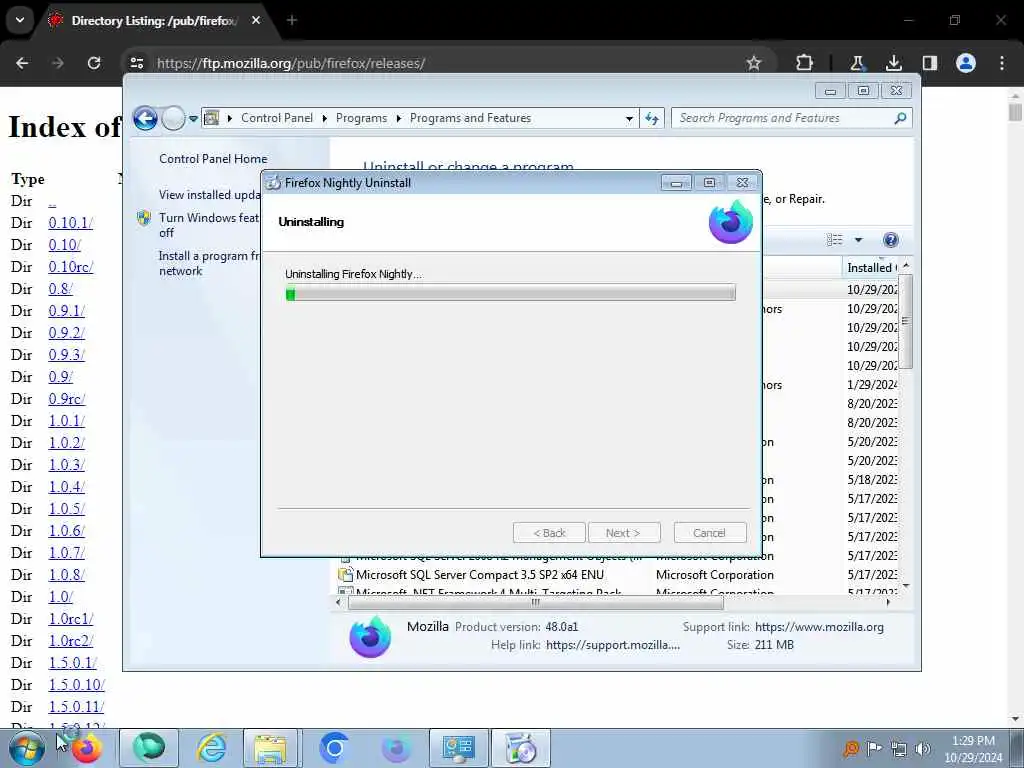Screen dimensions: 1024x768
Task: Open Turn Windows features on or off
Action: point(208,225)
